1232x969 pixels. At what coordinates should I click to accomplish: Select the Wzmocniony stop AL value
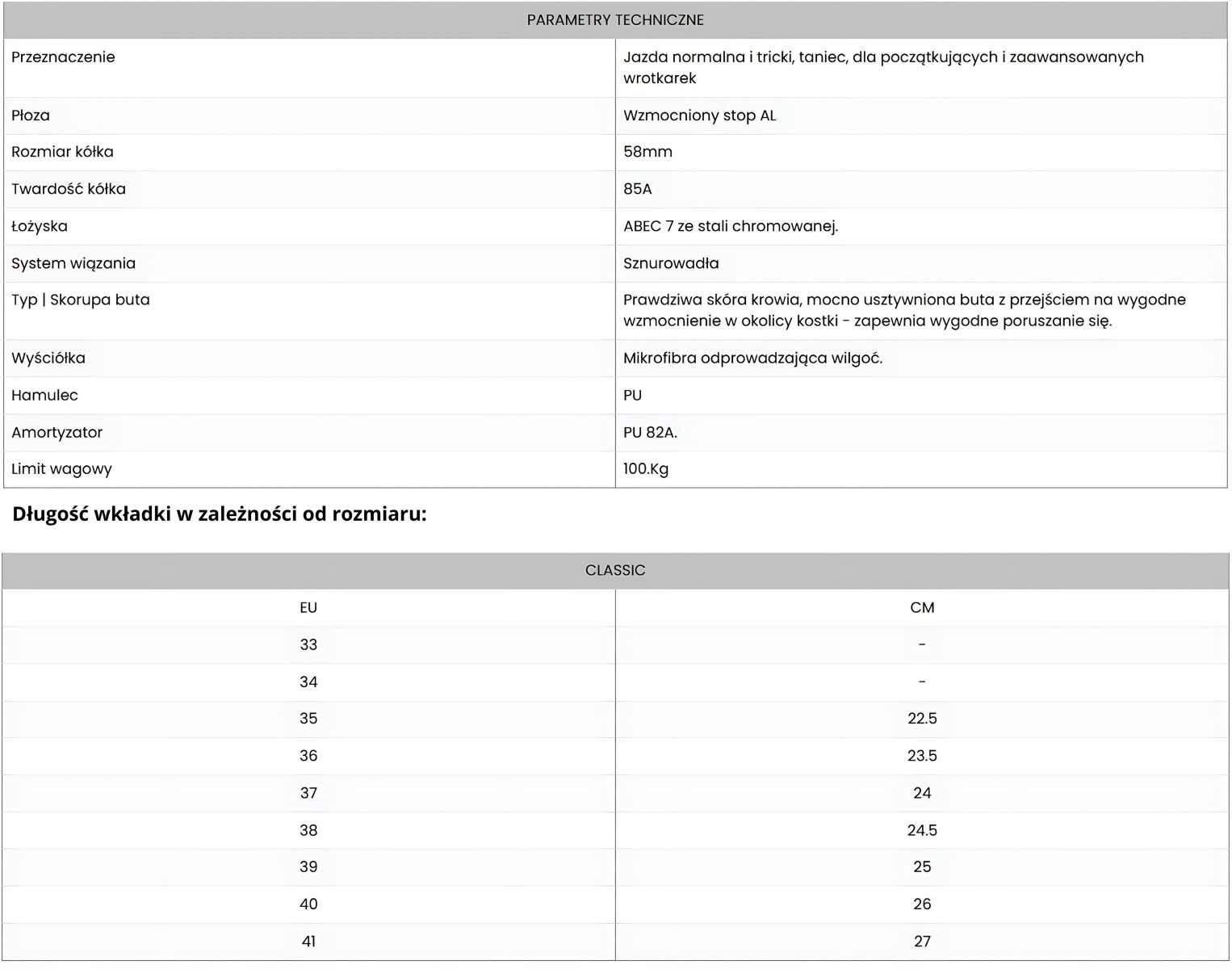(x=699, y=115)
